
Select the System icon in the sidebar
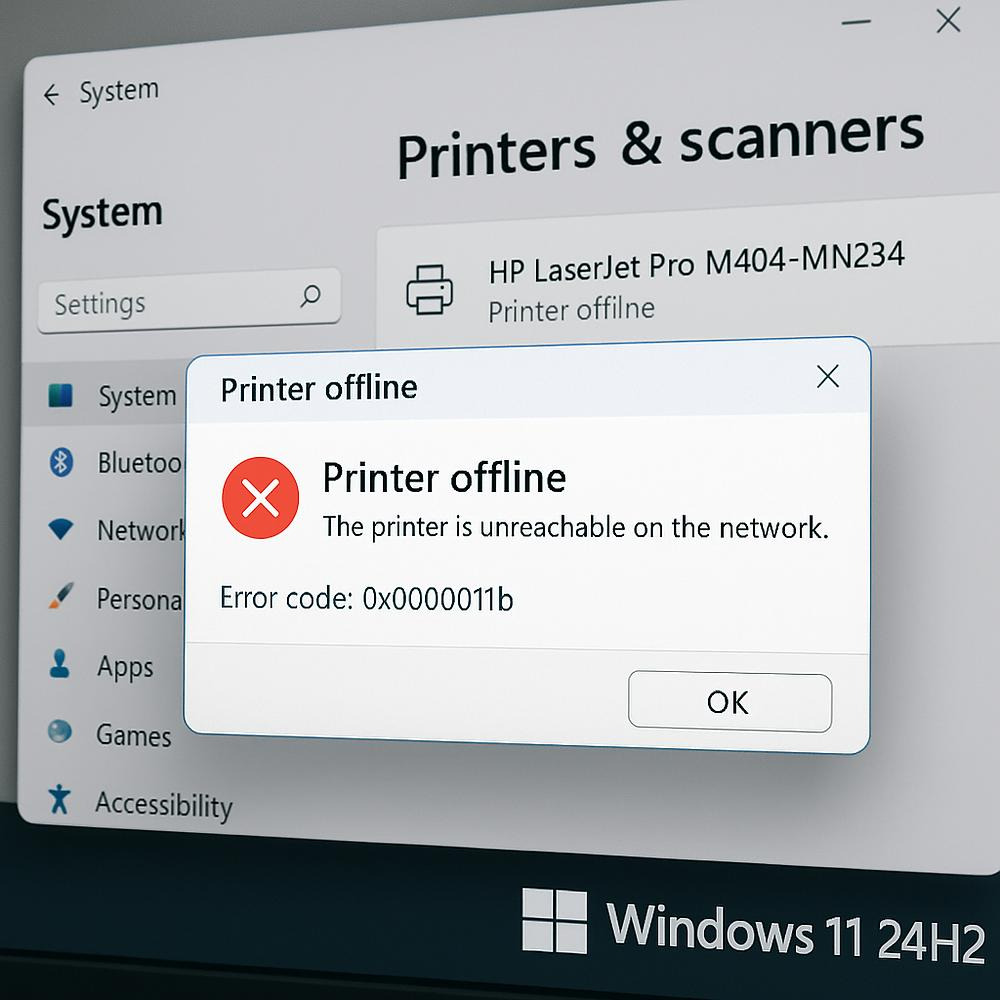(61, 395)
